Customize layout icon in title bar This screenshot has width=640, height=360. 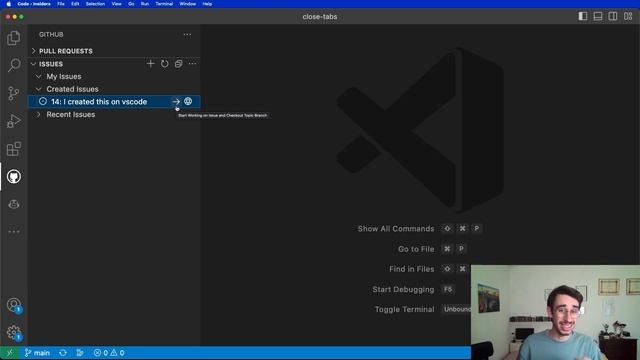click(628, 16)
